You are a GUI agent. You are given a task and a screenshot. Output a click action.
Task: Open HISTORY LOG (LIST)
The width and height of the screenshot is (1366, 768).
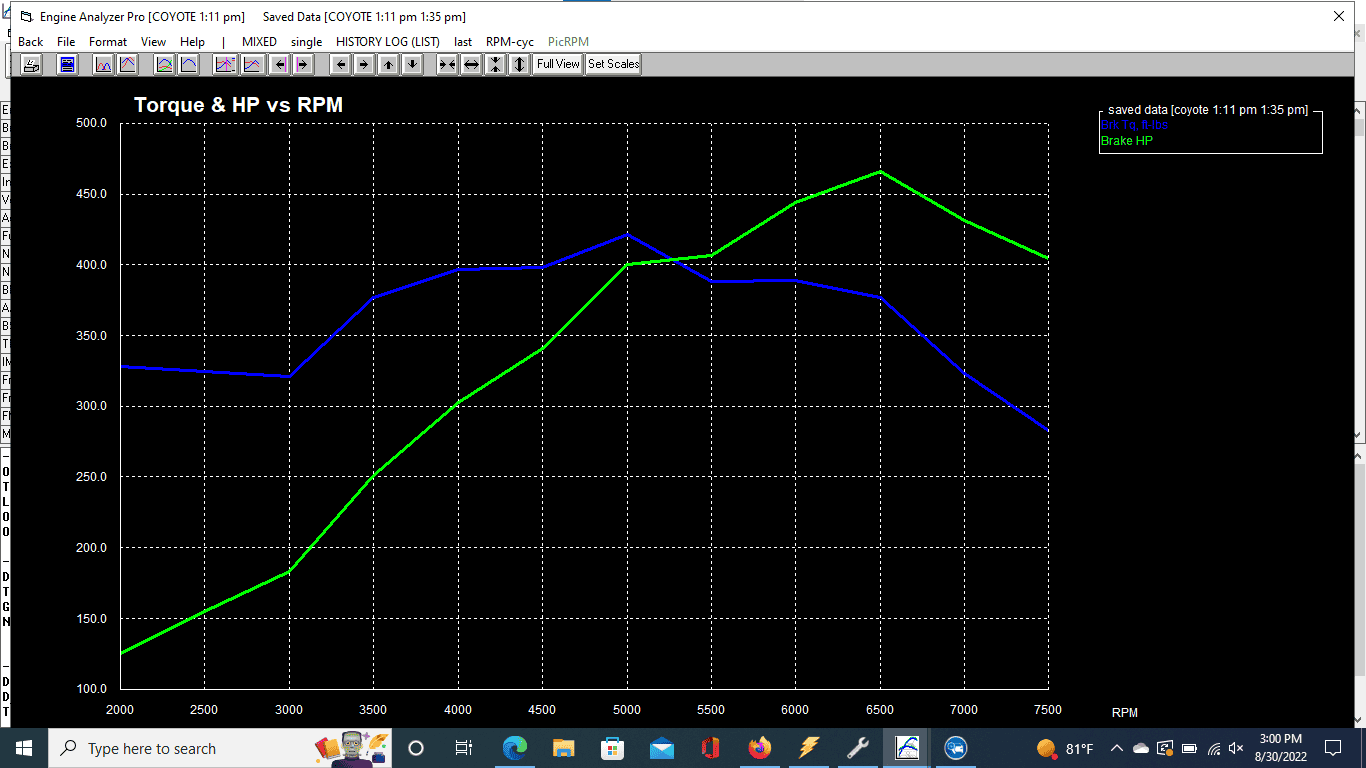click(388, 42)
